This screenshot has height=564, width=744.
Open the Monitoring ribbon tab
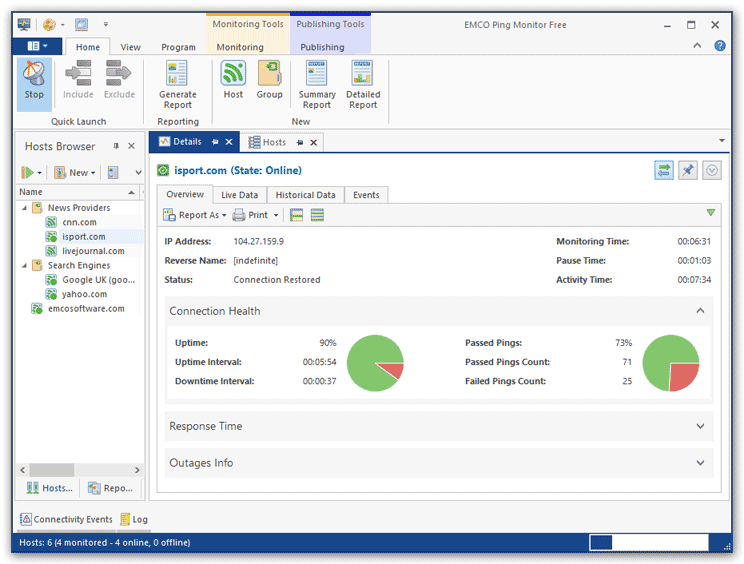[x=240, y=47]
